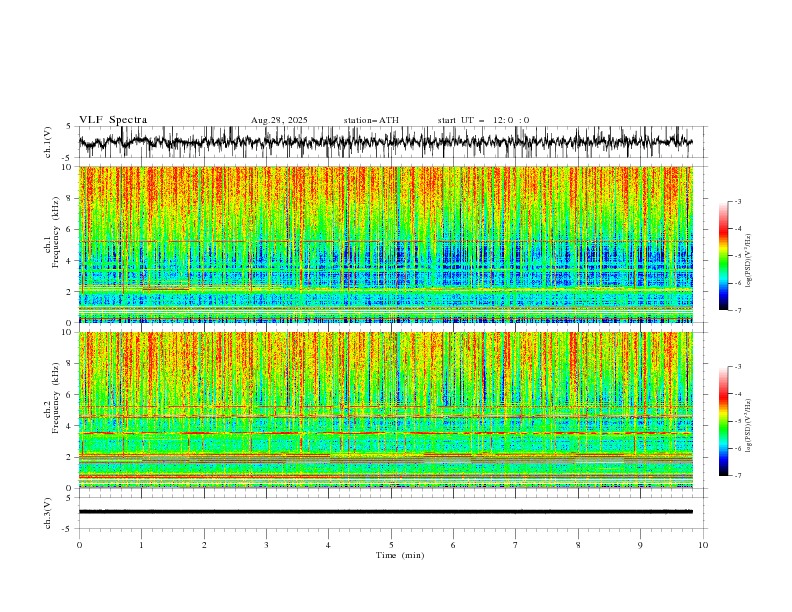Click the date 'Aug.28, 2025'
Screen dimensions: 792x612
[x=279, y=120]
